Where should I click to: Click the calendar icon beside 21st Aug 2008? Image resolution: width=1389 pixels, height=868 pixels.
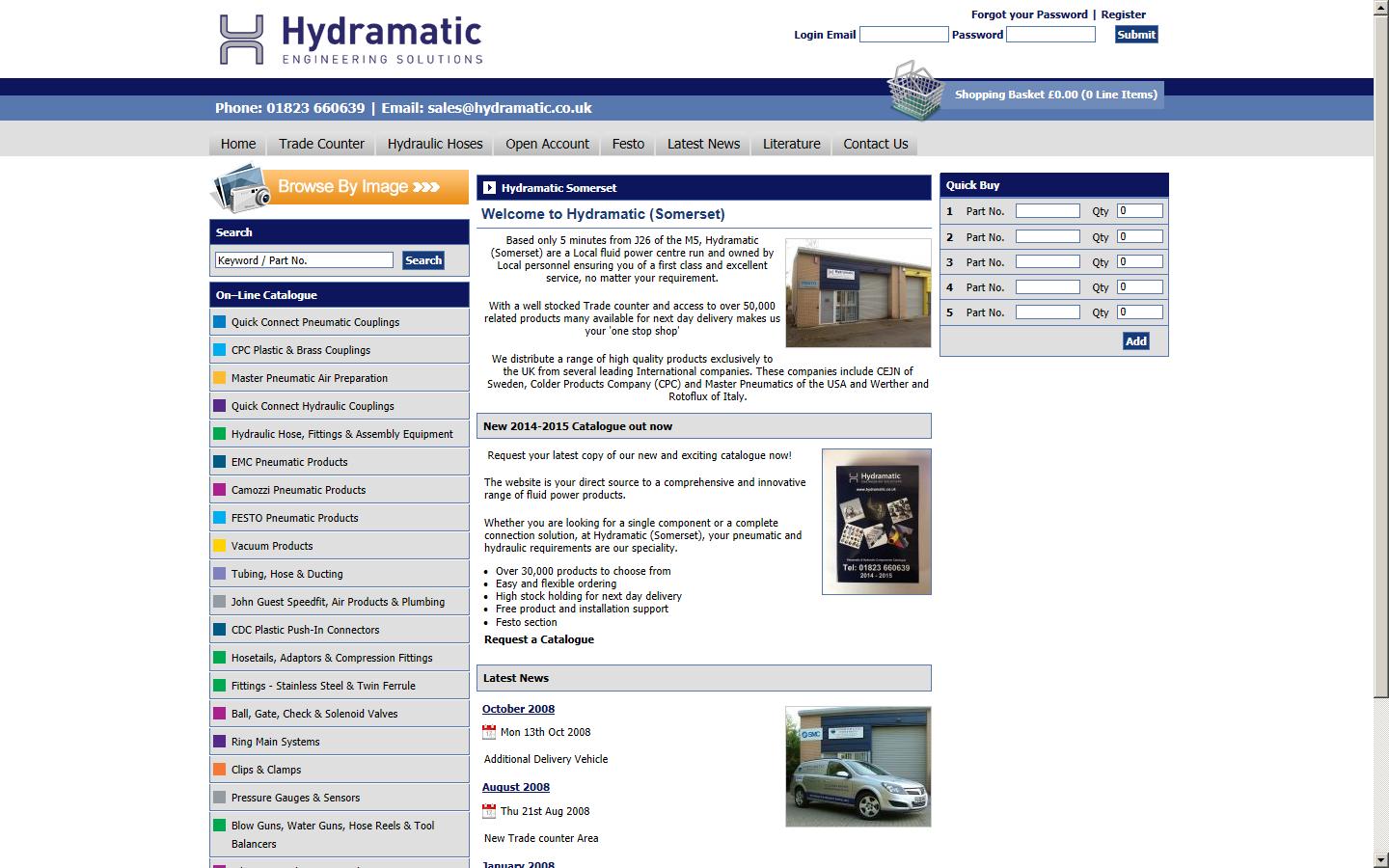click(x=490, y=811)
